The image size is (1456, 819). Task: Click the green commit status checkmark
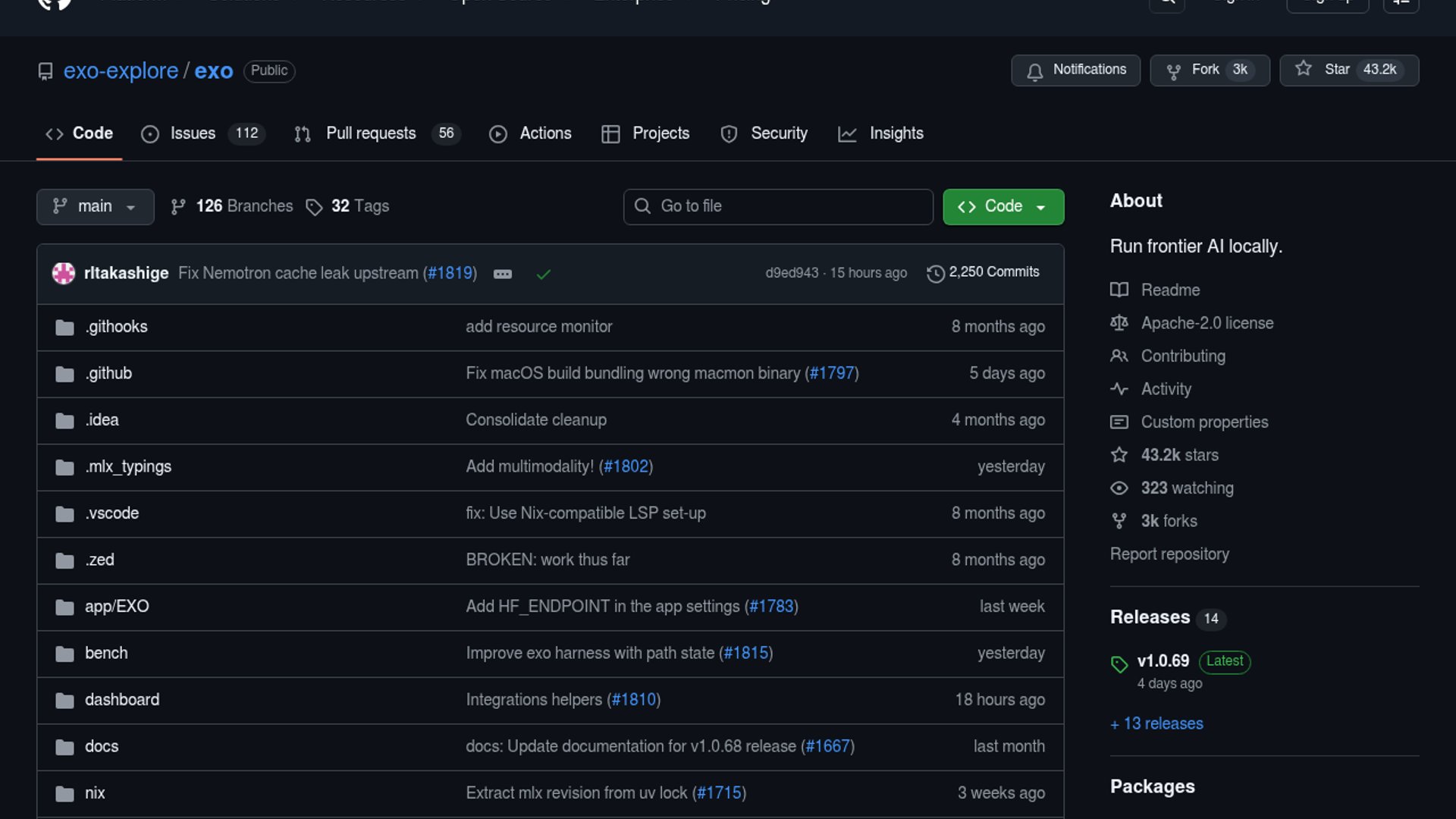click(x=543, y=274)
